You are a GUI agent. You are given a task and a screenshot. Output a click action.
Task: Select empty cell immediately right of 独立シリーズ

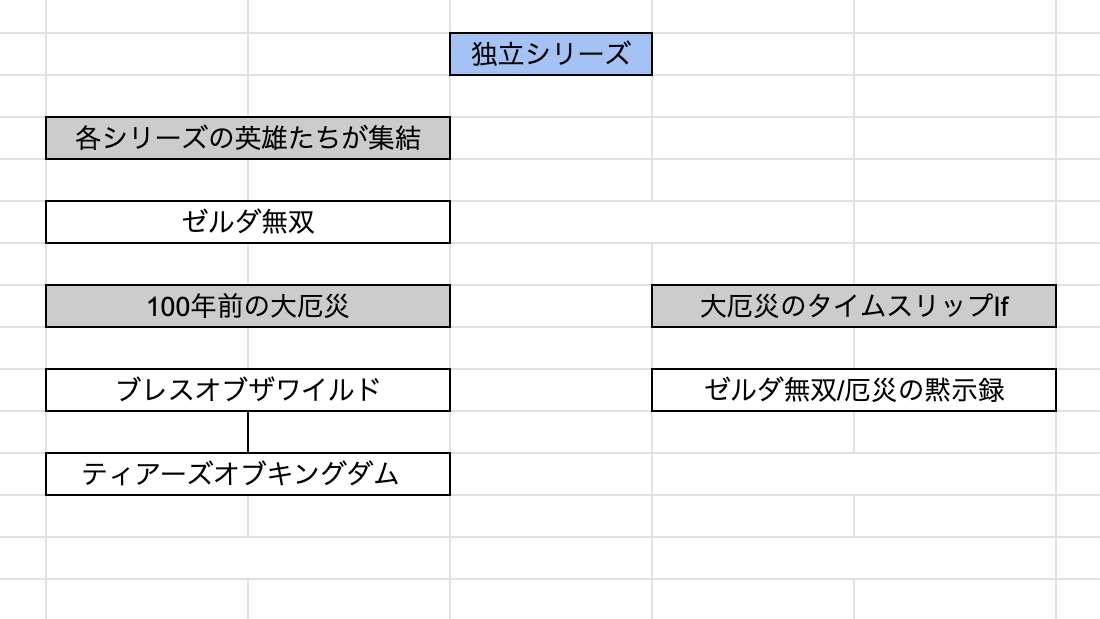coord(753,54)
